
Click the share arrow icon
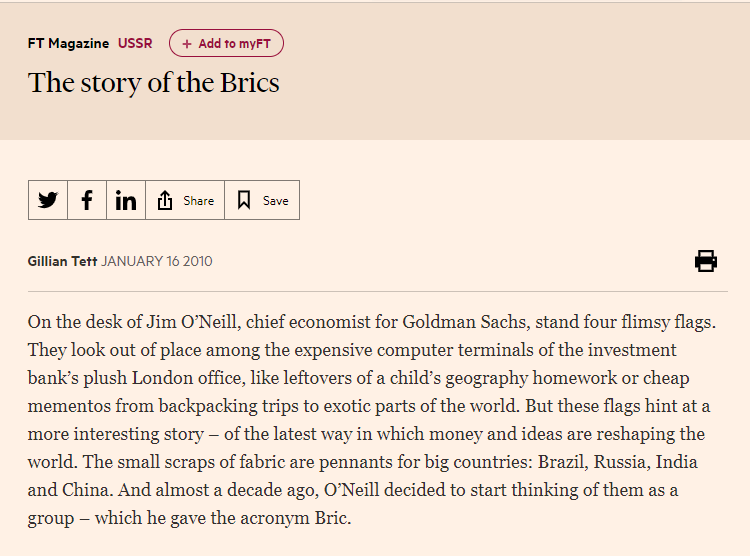click(x=166, y=200)
